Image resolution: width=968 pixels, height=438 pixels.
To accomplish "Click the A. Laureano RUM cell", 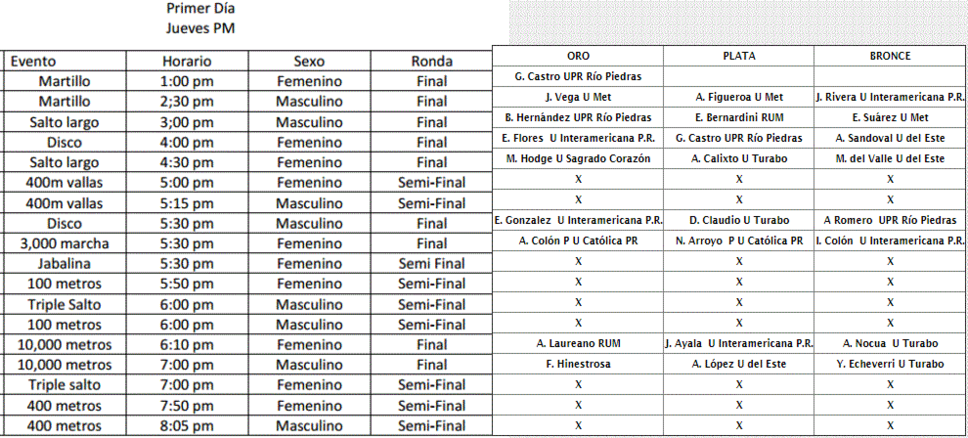I will [x=578, y=343].
